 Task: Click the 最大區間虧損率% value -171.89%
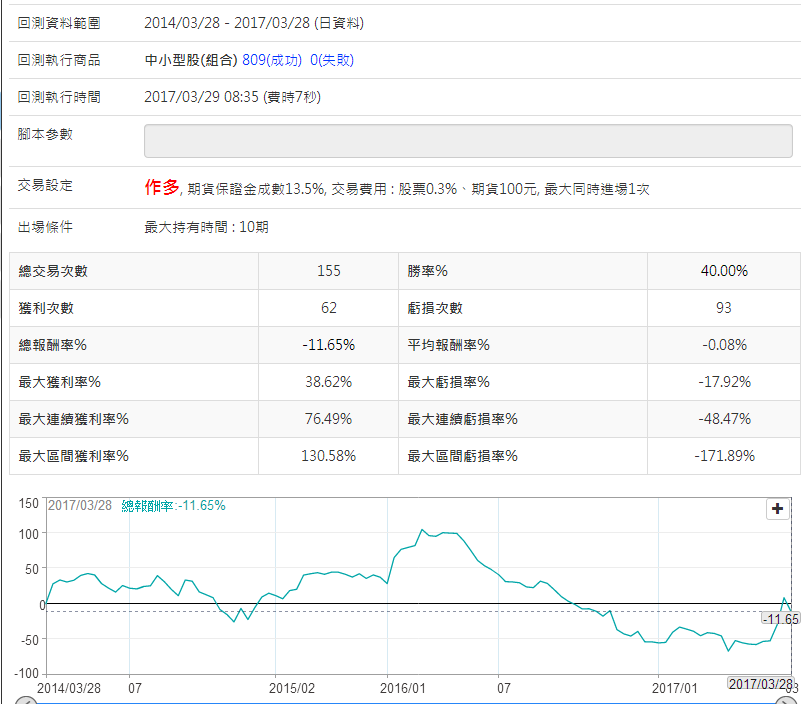(x=724, y=456)
